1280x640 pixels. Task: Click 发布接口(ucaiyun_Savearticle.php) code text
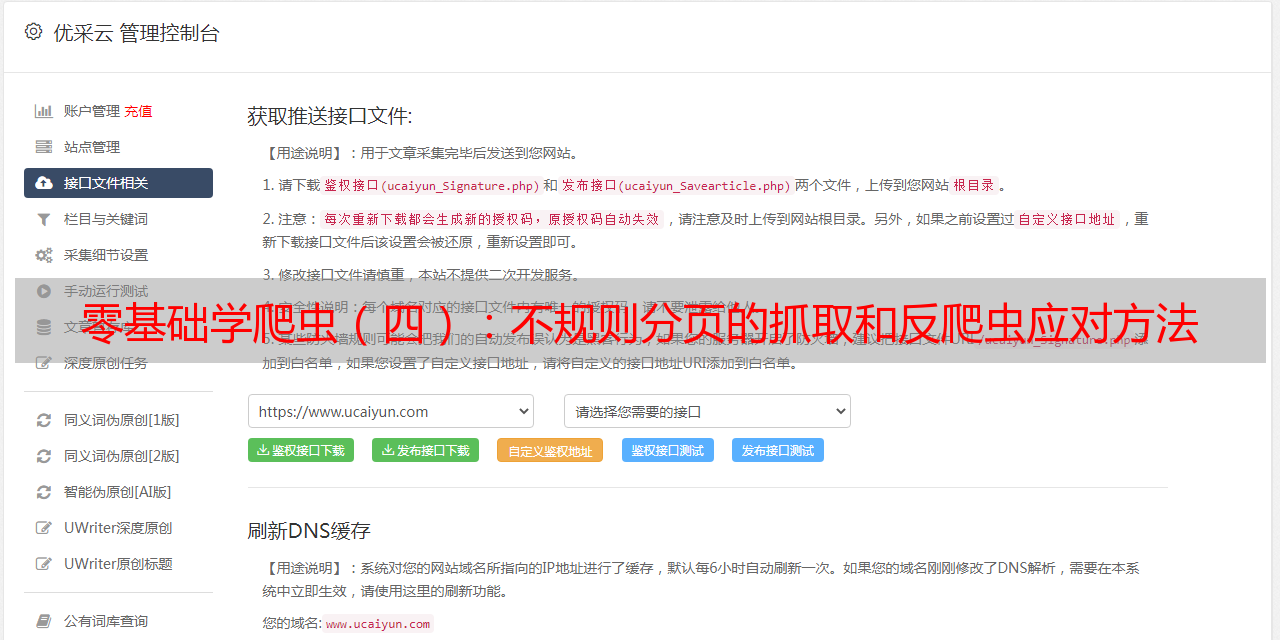[x=676, y=185]
